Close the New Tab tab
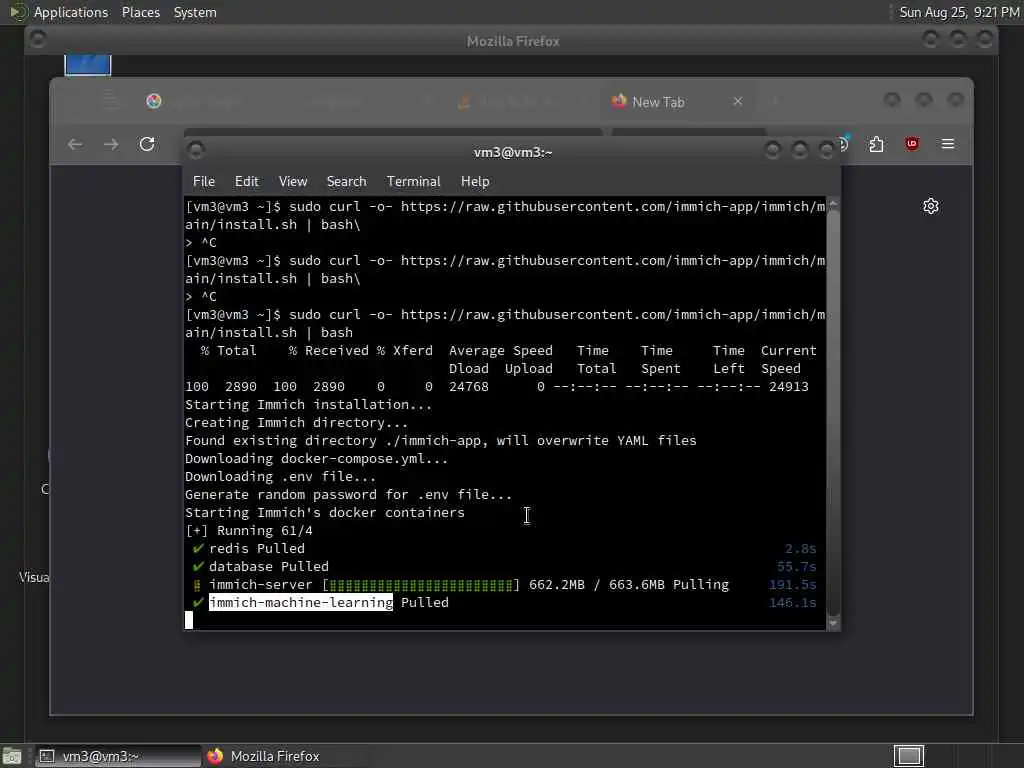The image size is (1024, 768). tap(737, 101)
